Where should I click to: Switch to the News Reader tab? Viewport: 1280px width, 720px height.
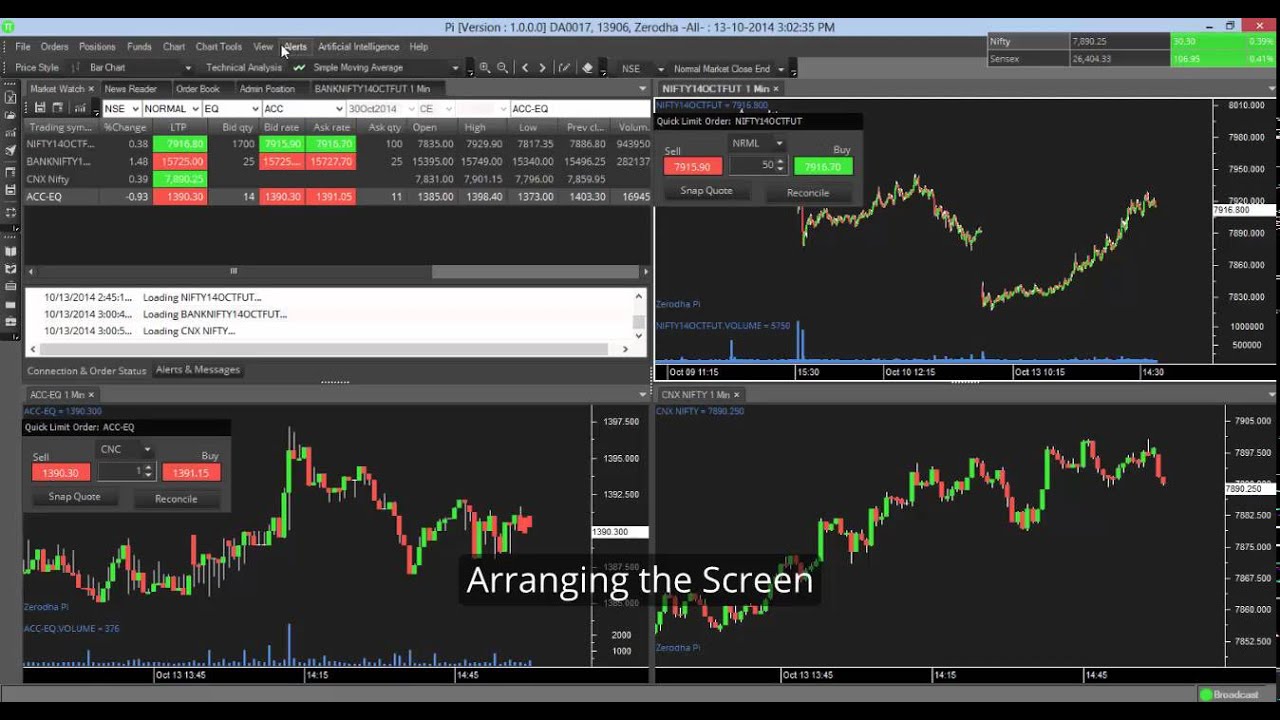tap(131, 89)
